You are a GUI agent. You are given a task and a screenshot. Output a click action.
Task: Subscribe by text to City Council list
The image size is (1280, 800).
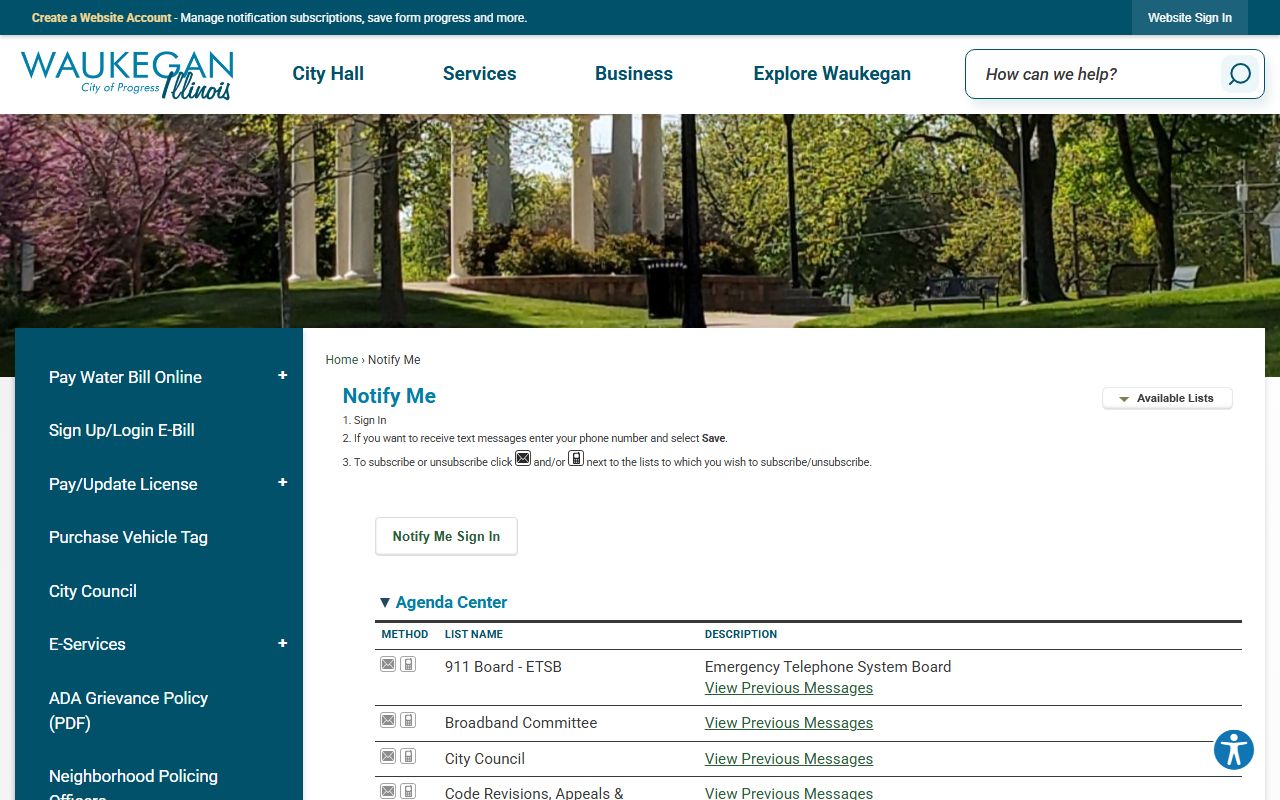click(x=408, y=756)
